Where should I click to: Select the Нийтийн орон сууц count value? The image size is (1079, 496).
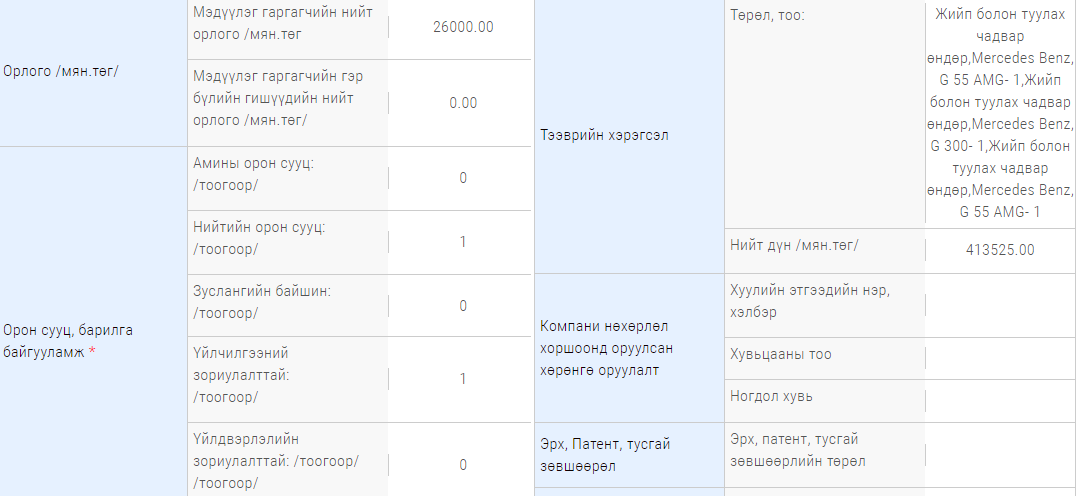tap(463, 242)
